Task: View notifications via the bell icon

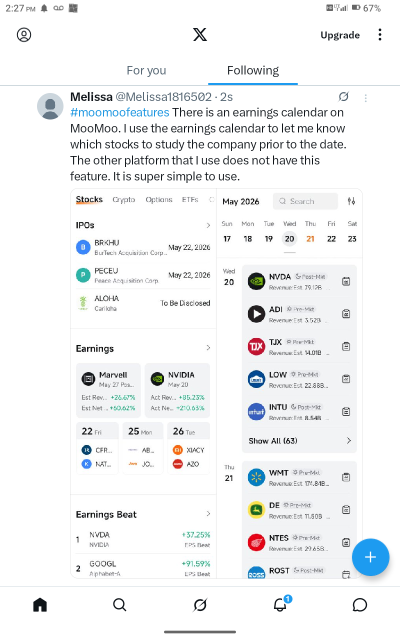Action: point(280,604)
